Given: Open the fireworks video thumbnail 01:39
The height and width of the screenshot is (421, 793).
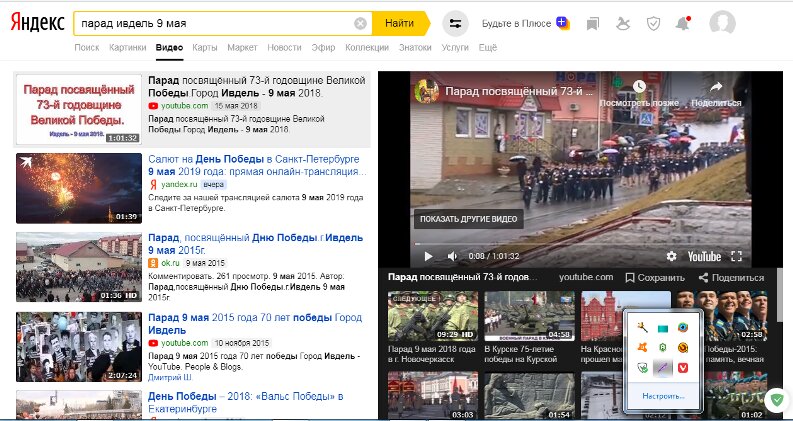Looking at the screenshot, I should coord(79,188).
